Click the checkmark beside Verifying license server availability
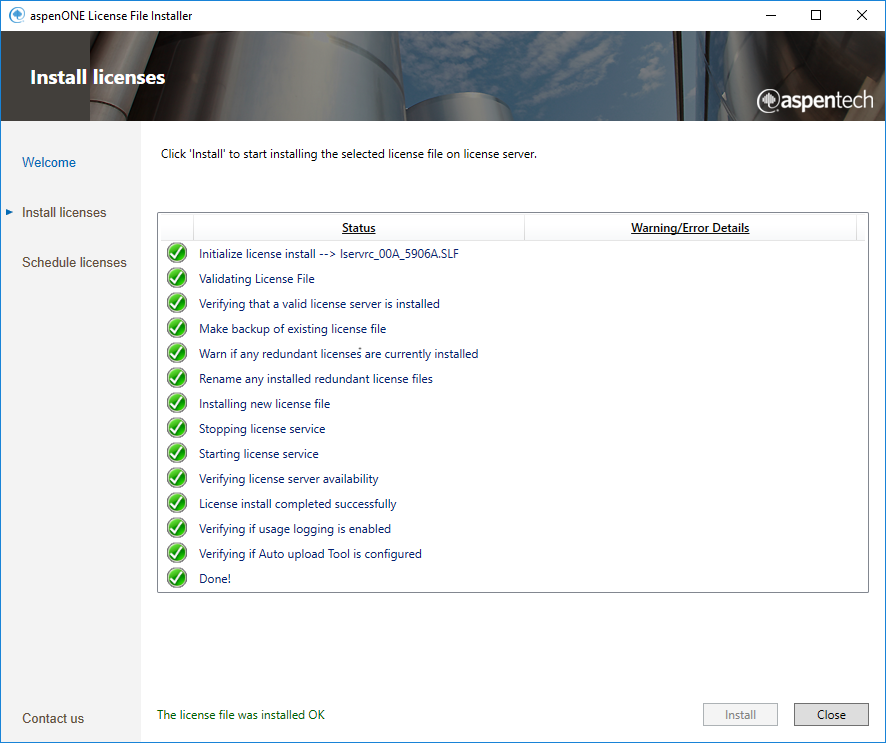Image resolution: width=886 pixels, height=743 pixels. click(x=177, y=478)
